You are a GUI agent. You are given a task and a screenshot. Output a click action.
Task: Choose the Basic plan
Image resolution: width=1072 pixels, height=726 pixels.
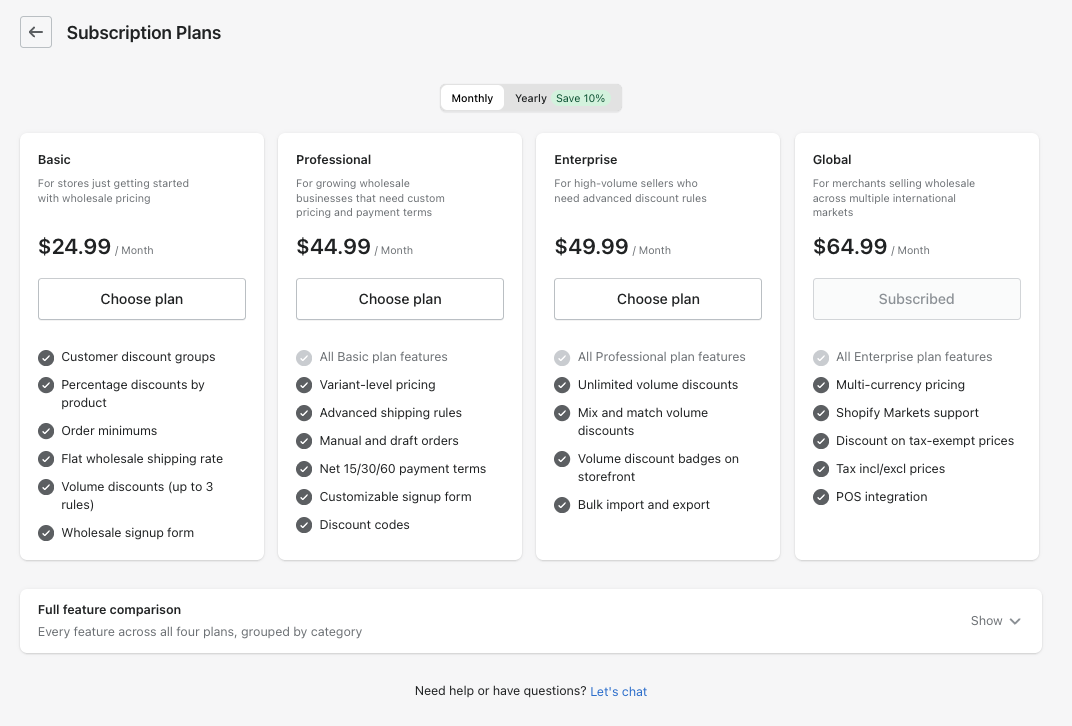(142, 299)
